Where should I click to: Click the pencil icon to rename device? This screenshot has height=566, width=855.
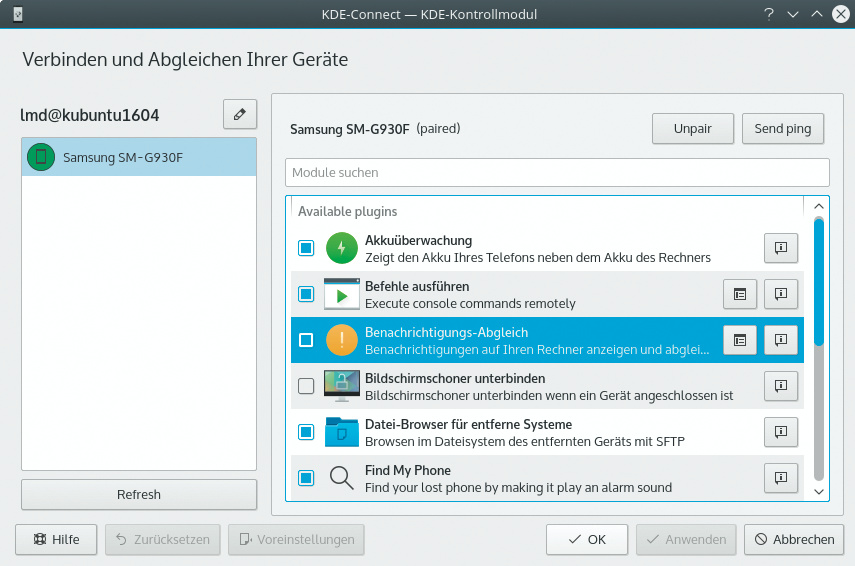pyautogui.click(x=239, y=115)
